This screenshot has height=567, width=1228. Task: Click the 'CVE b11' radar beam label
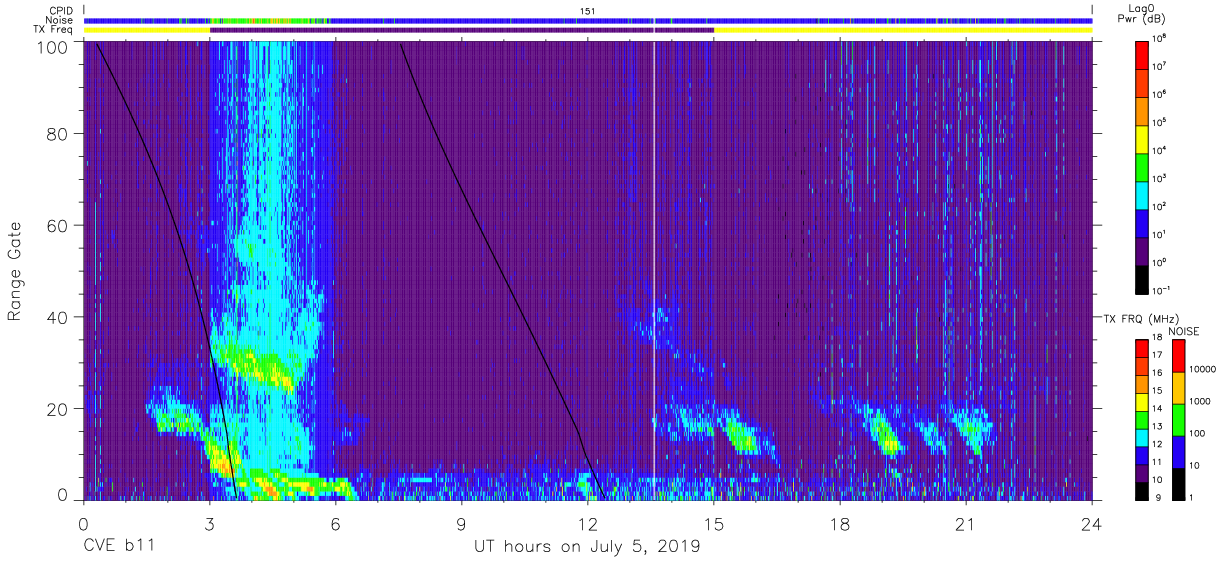tap(117, 547)
